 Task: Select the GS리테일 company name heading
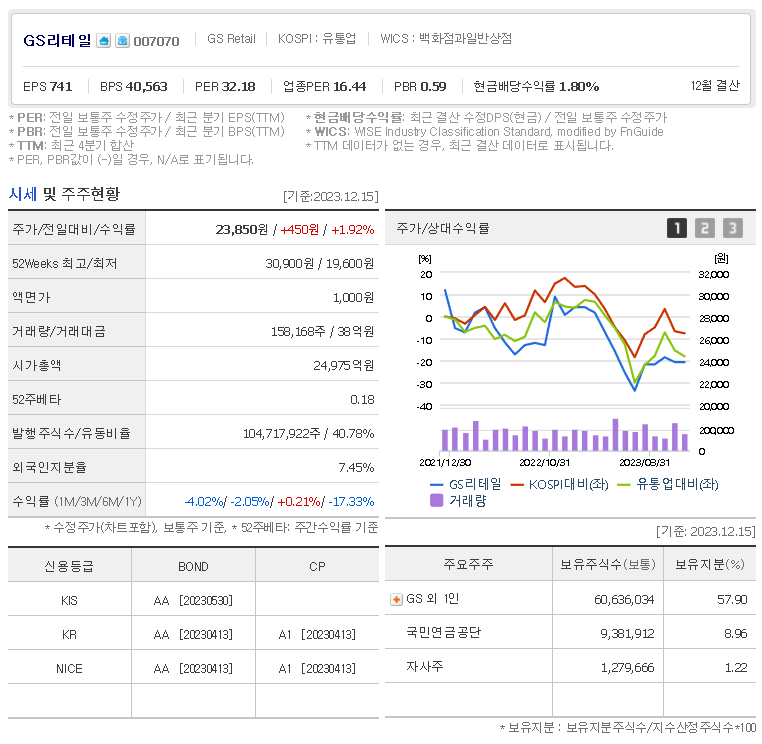[57, 40]
